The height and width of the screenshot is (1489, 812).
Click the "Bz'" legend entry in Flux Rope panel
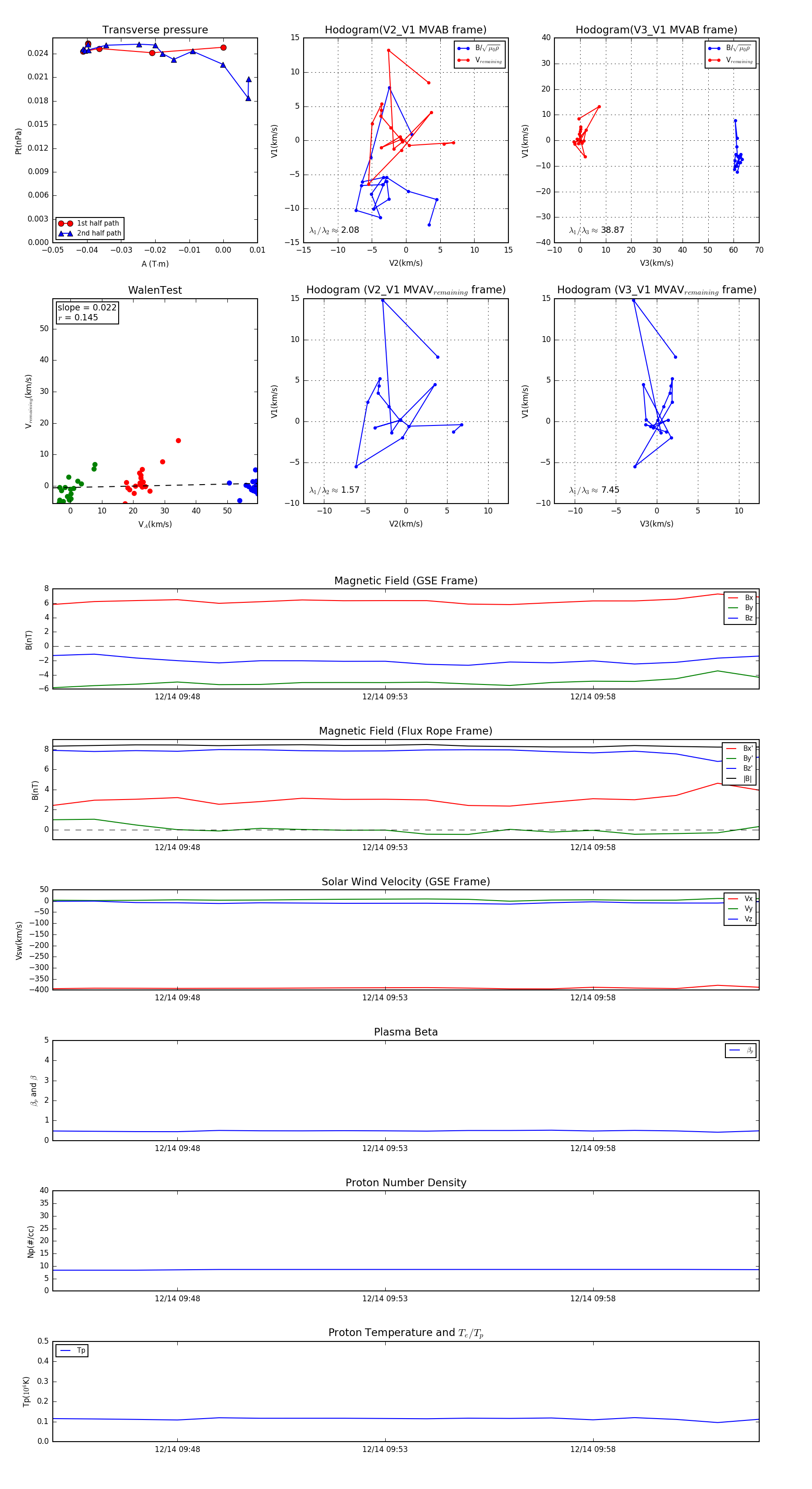(740, 769)
